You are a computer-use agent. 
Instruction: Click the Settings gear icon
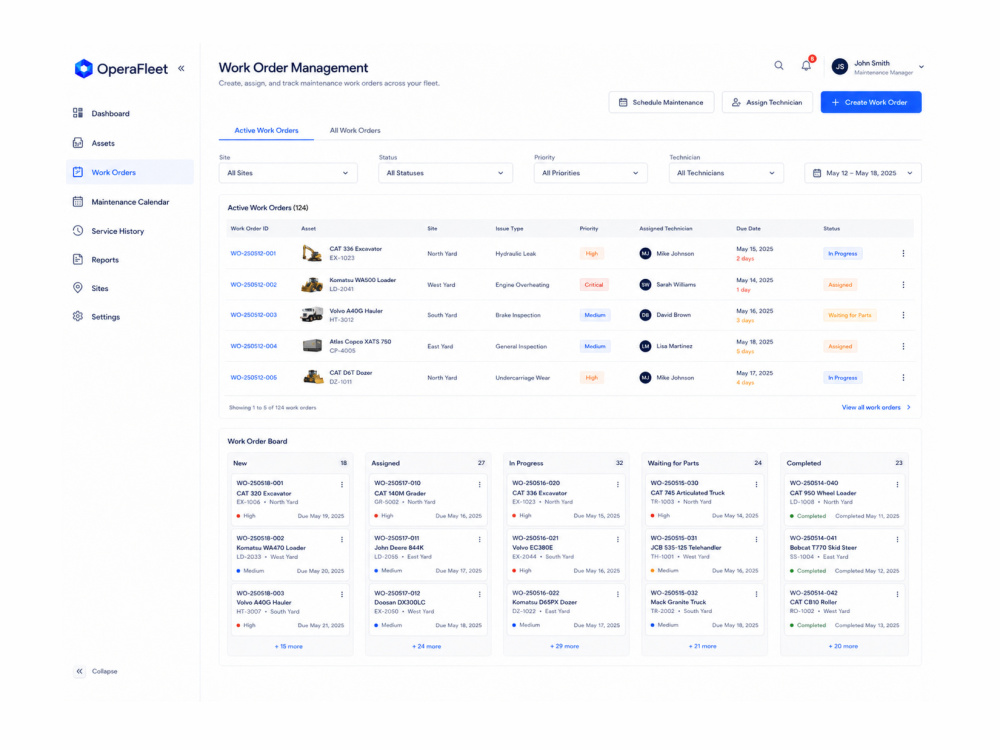pyautogui.click(x=78, y=316)
